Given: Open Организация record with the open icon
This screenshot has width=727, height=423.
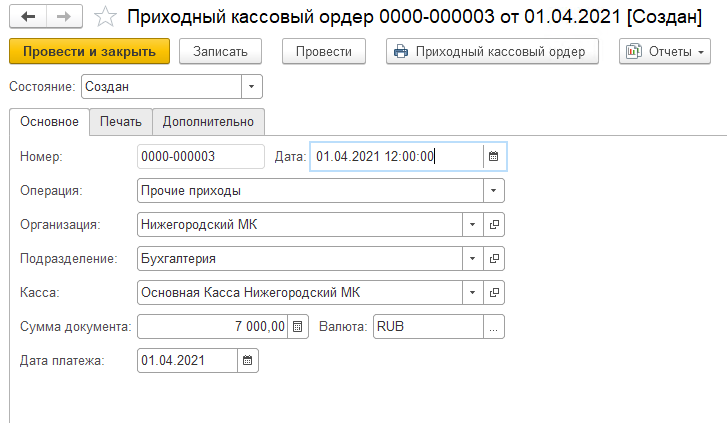Looking at the screenshot, I should (494, 224).
